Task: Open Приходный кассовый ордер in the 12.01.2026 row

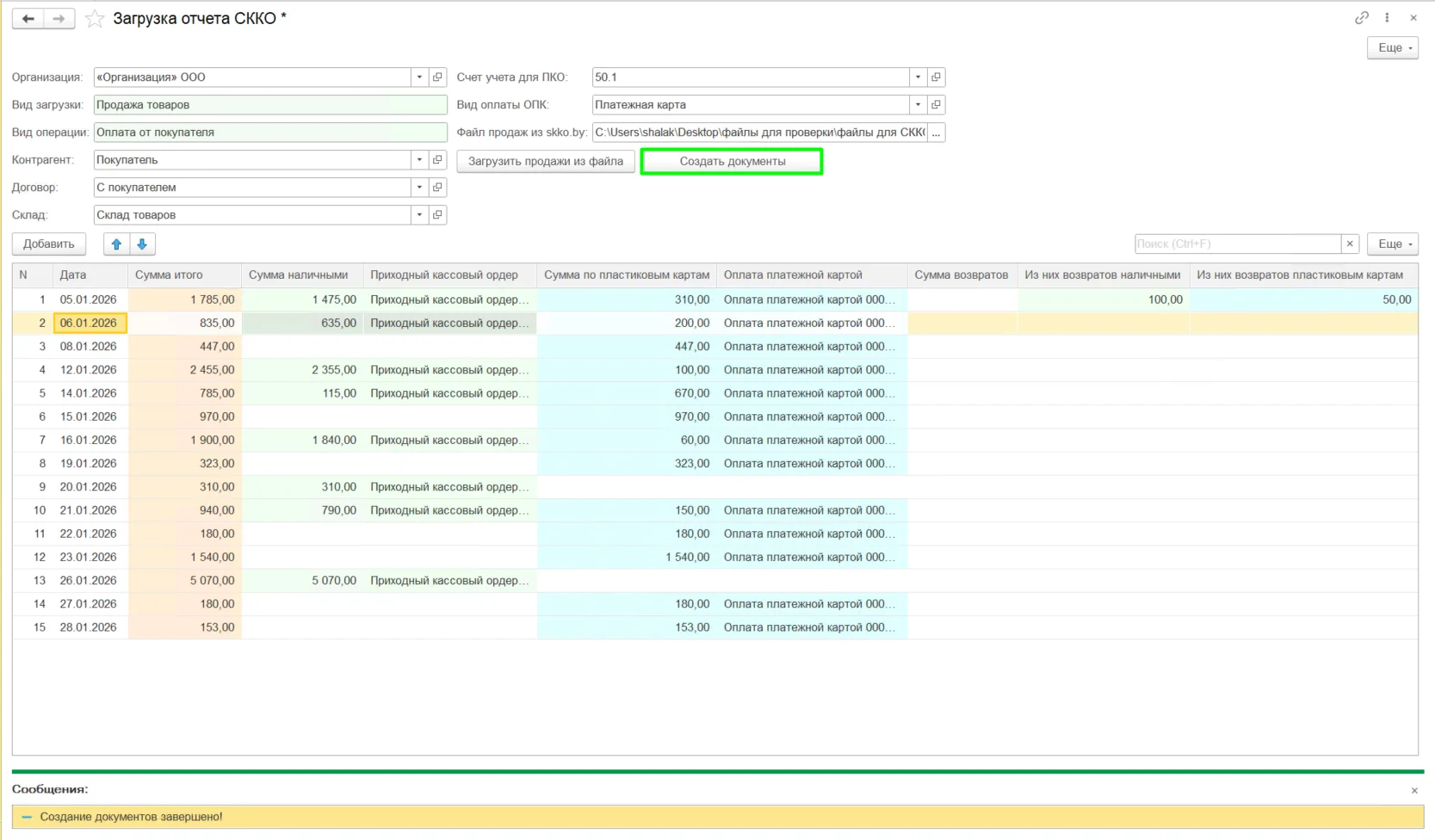Action: [x=449, y=370]
